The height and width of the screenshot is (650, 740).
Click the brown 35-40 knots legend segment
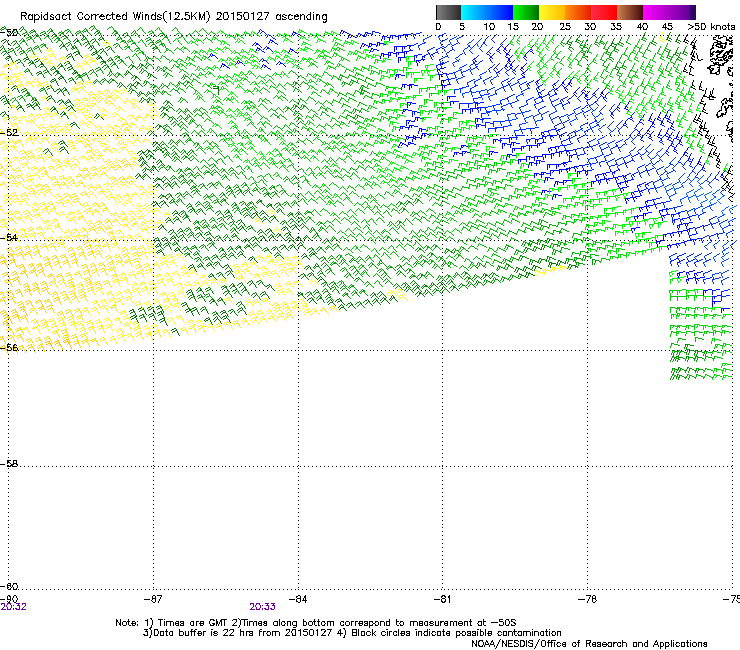[x=630, y=12]
